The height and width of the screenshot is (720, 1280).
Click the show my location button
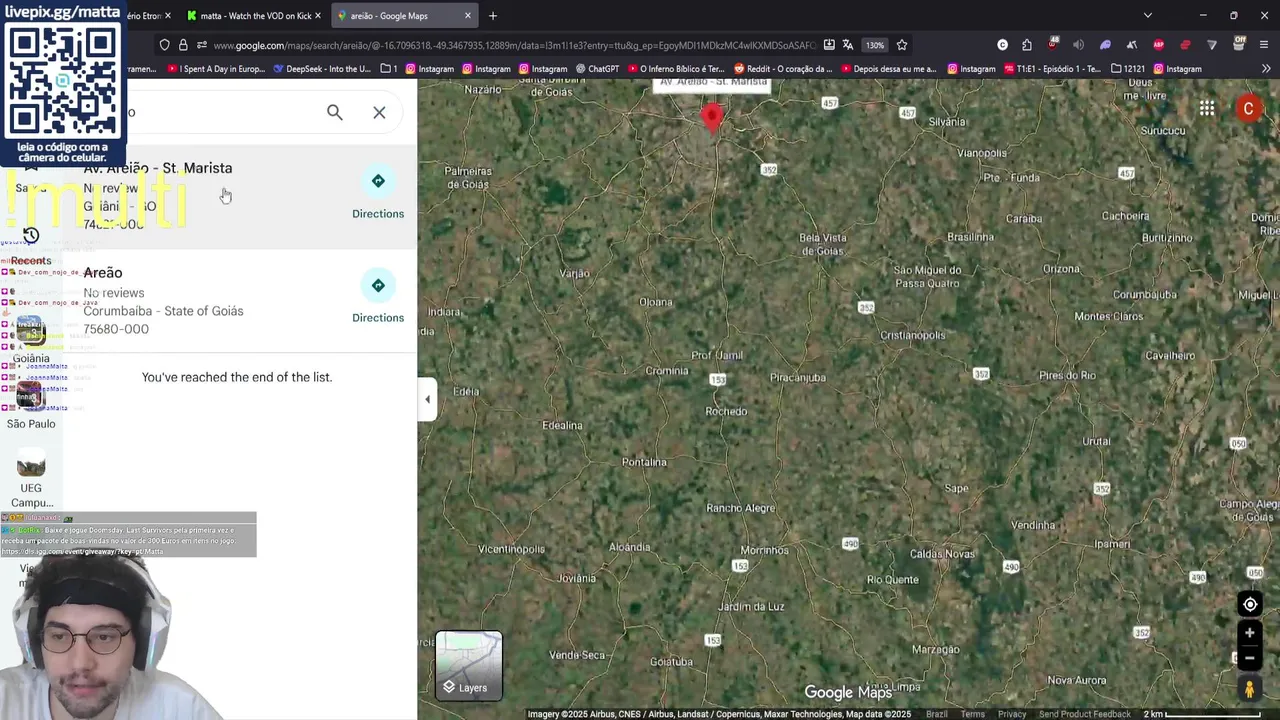click(x=1250, y=604)
